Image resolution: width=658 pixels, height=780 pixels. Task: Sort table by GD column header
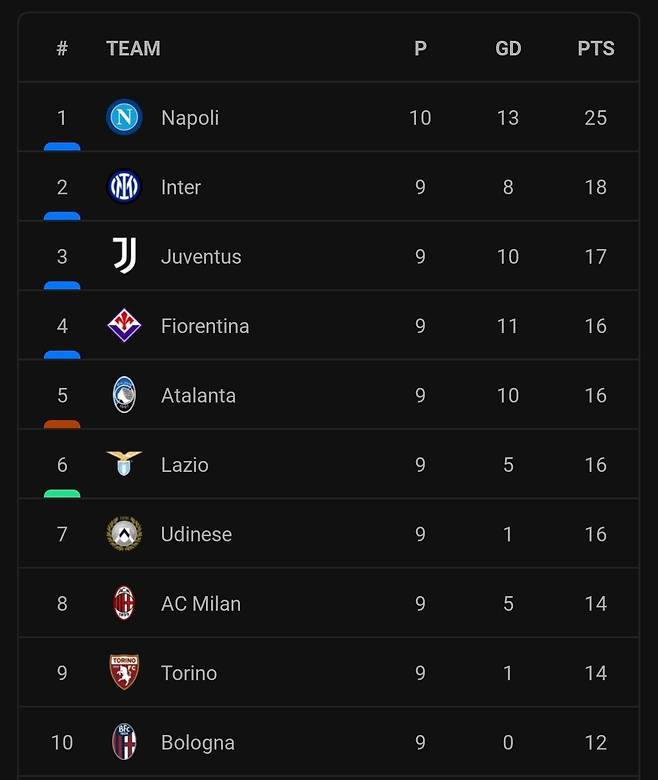click(x=508, y=48)
